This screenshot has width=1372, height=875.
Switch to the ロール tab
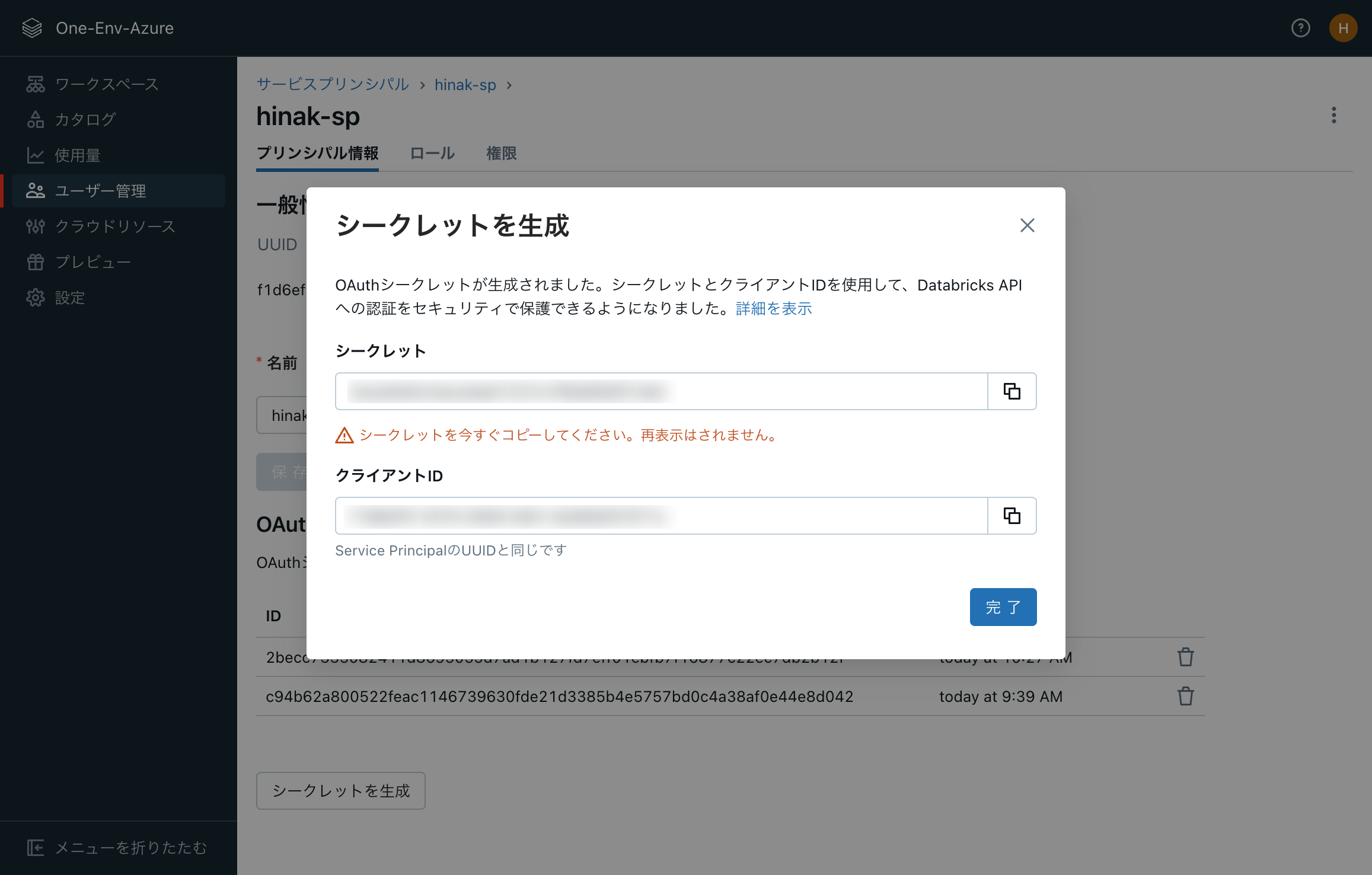point(432,154)
